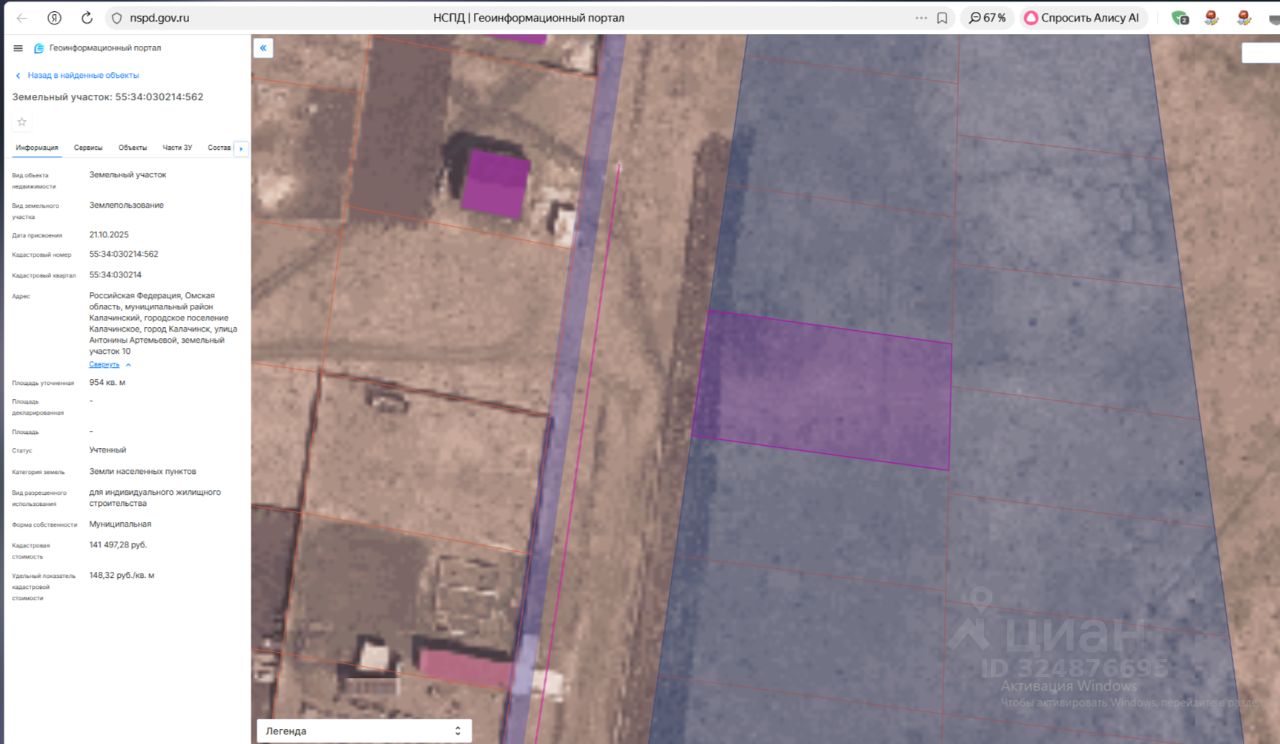Open the Объекты tab
Image resolution: width=1280 pixels, height=744 pixels.
coord(132,148)
